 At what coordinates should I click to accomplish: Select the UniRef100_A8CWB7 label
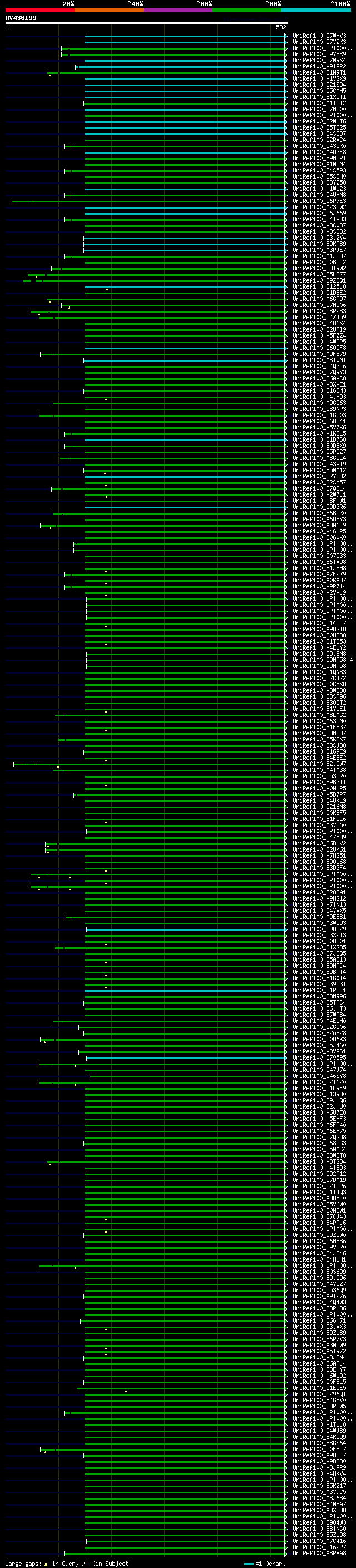319,225
